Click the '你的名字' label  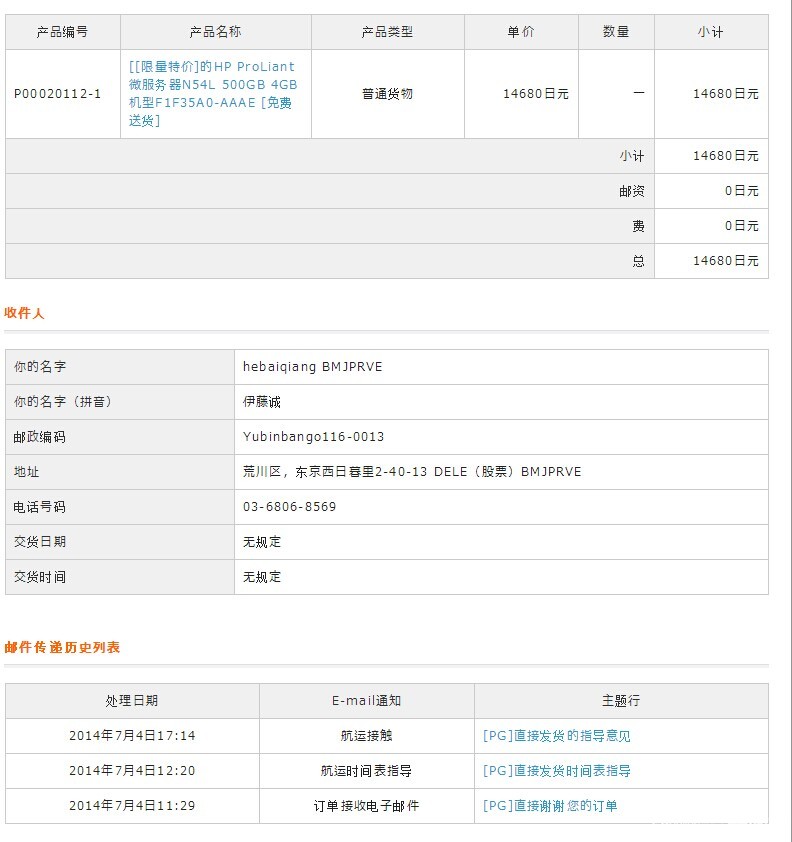coord(40,367)
